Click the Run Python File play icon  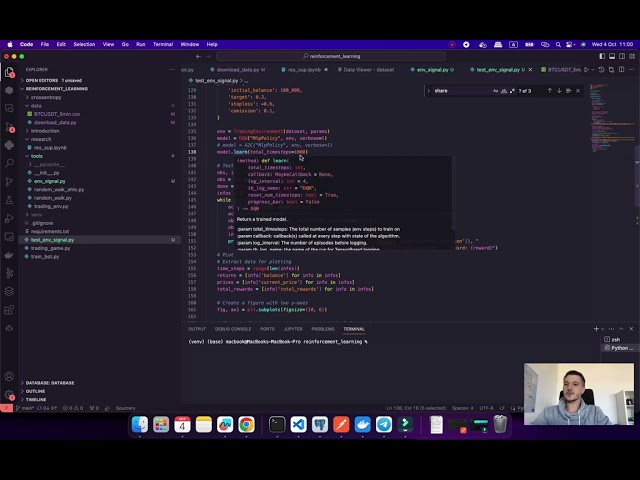(587, 70)
